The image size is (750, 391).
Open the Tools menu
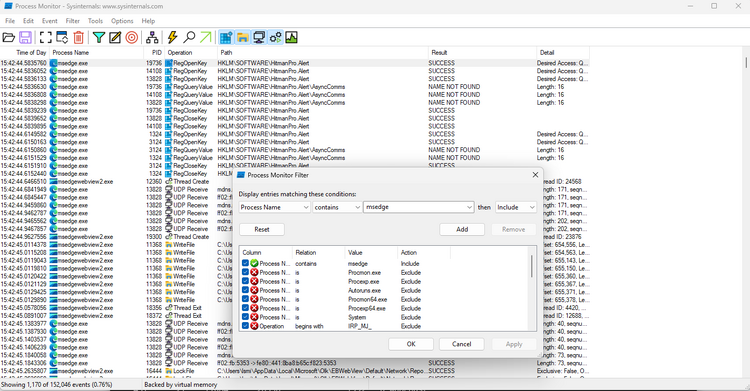tap(95, 21)
